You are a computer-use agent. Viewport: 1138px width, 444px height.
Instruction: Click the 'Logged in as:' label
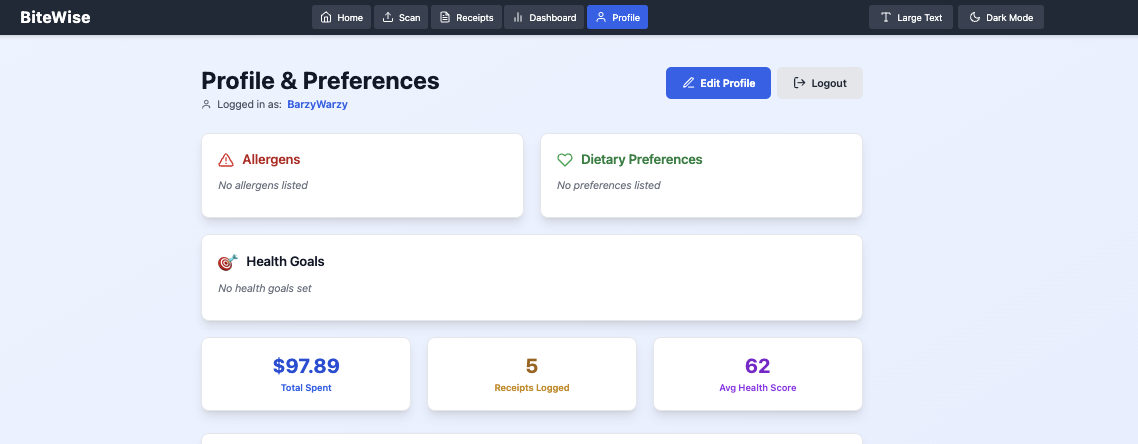pyautogui.click(x=249, y=104)
